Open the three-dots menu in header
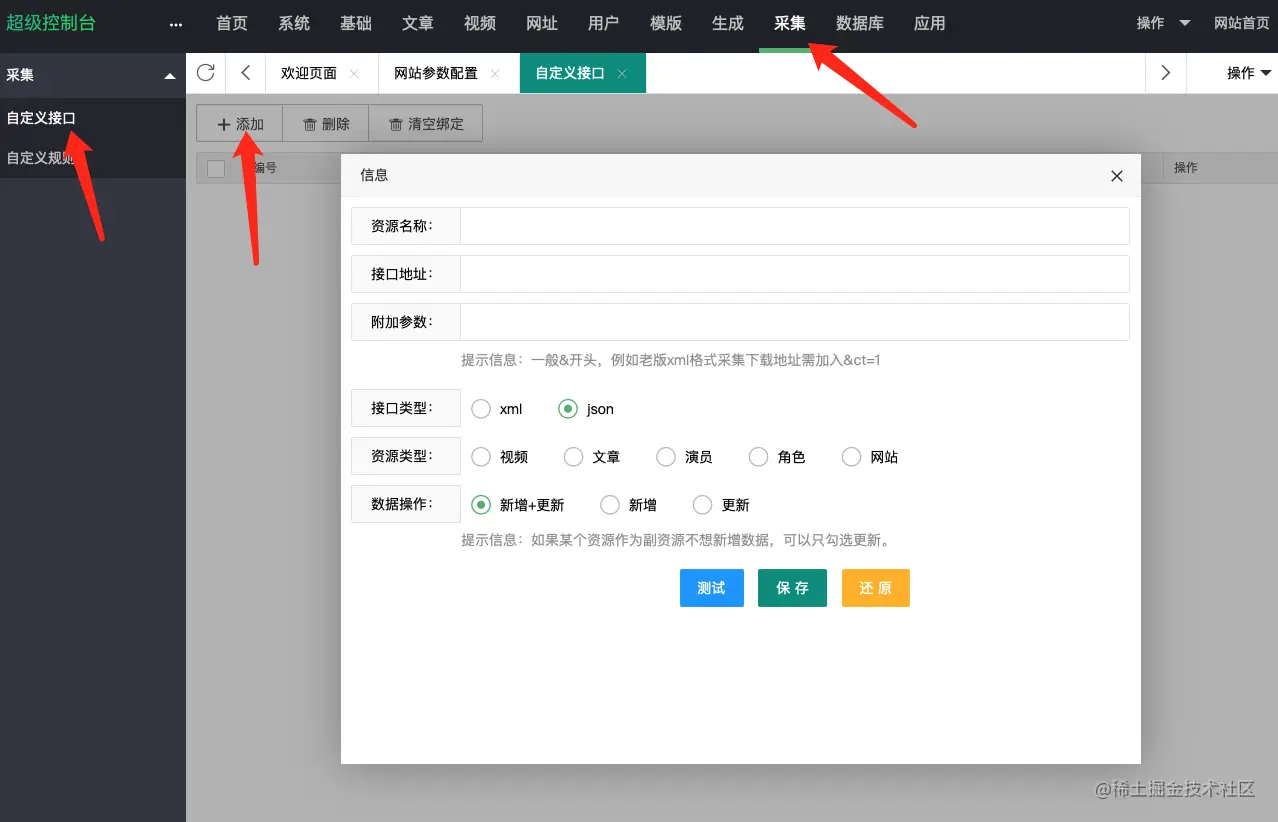1278x822 pixels. coord(176,24)
